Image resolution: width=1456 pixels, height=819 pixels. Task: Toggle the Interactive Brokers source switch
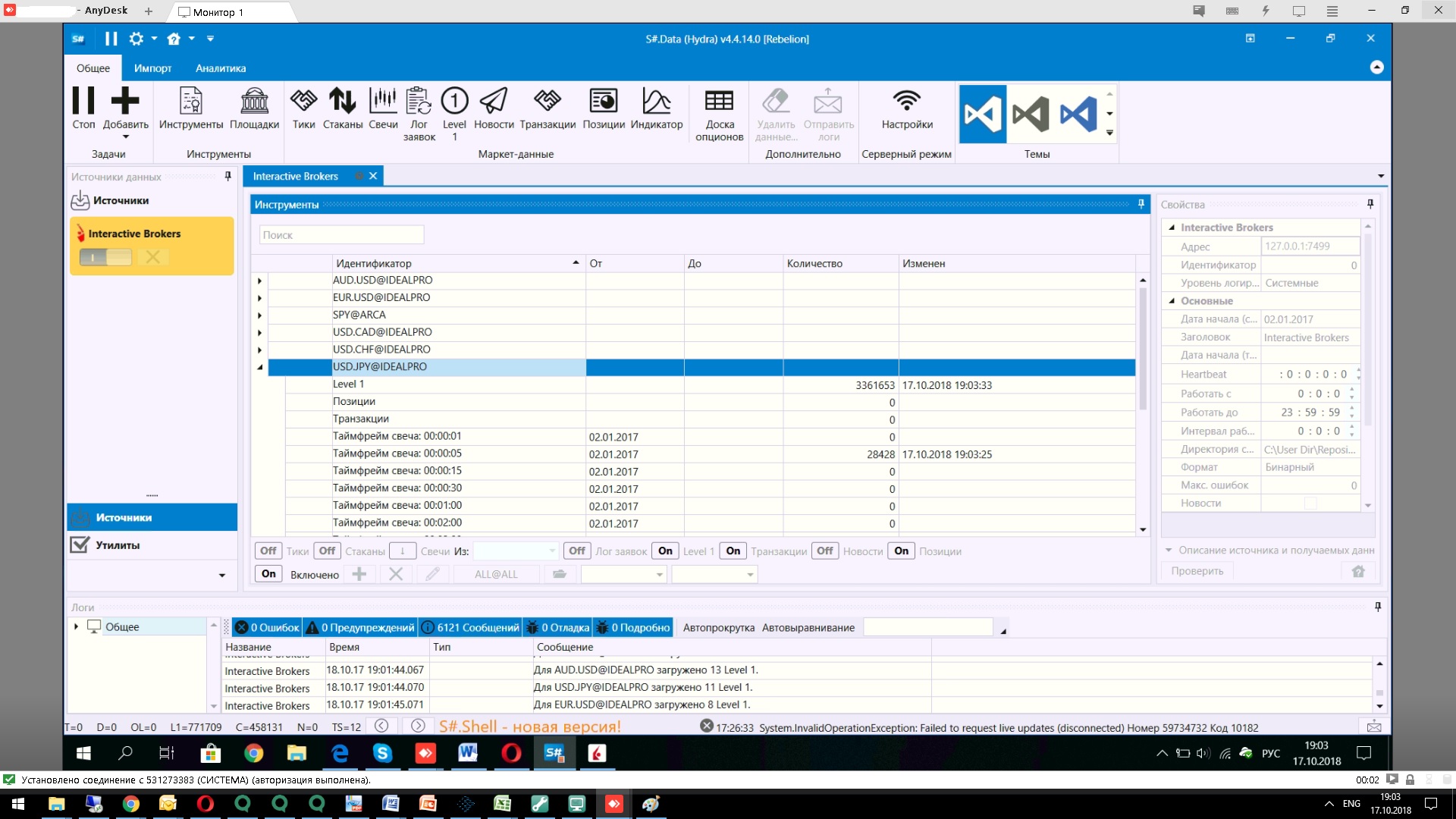(105, 257)
